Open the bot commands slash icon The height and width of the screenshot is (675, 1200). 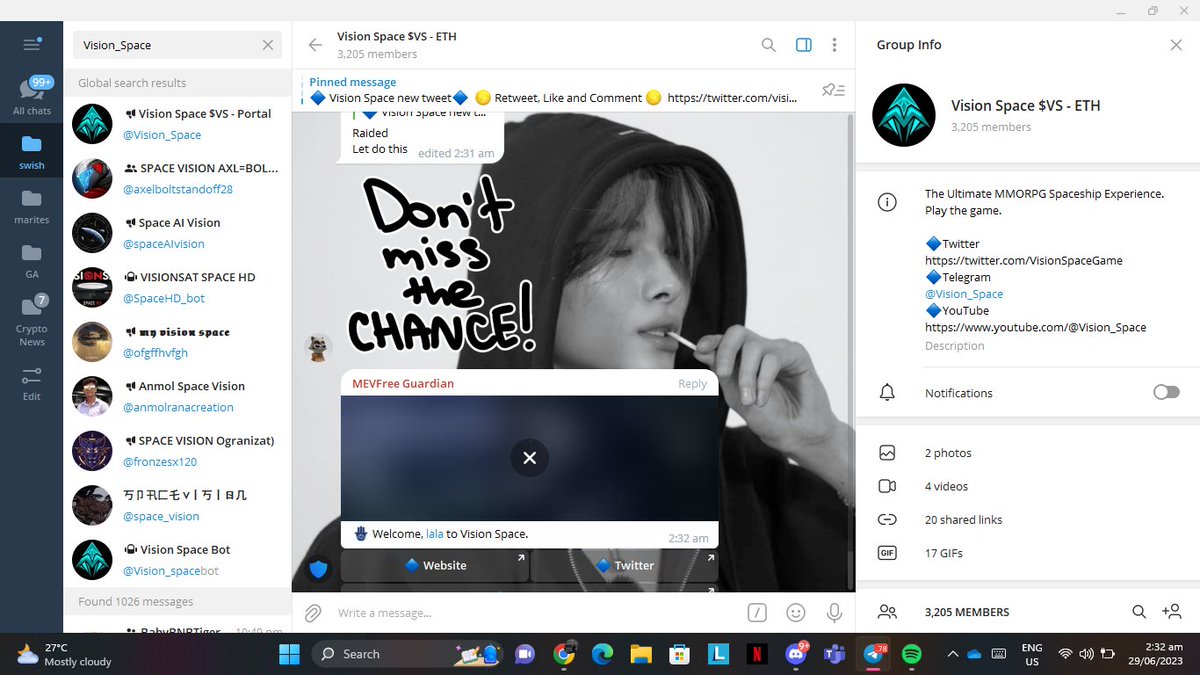(757, 613)
